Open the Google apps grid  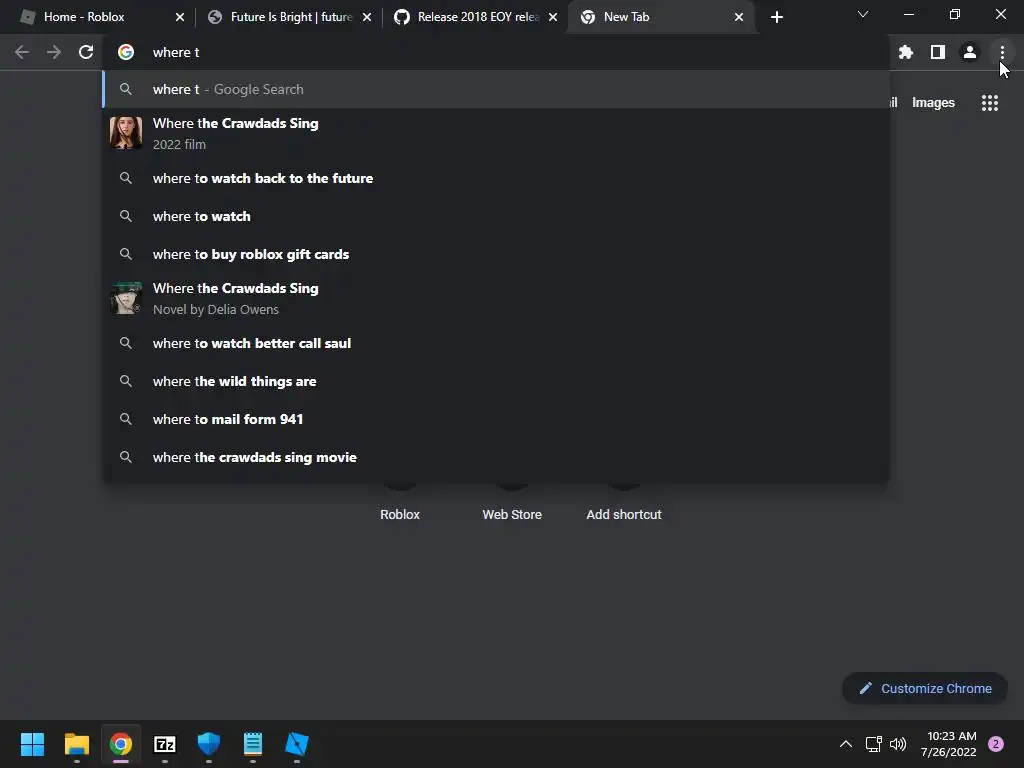click(x=989, y=103)
